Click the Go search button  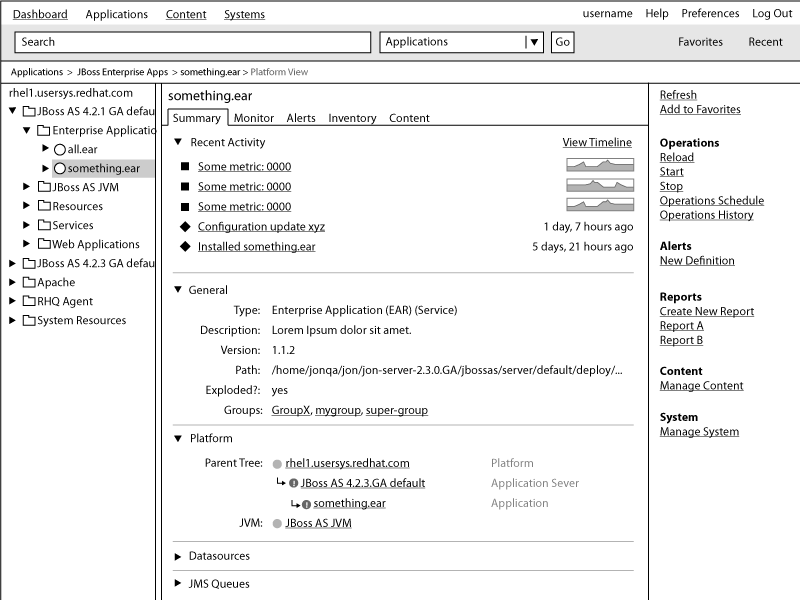(x=562, y=42)
